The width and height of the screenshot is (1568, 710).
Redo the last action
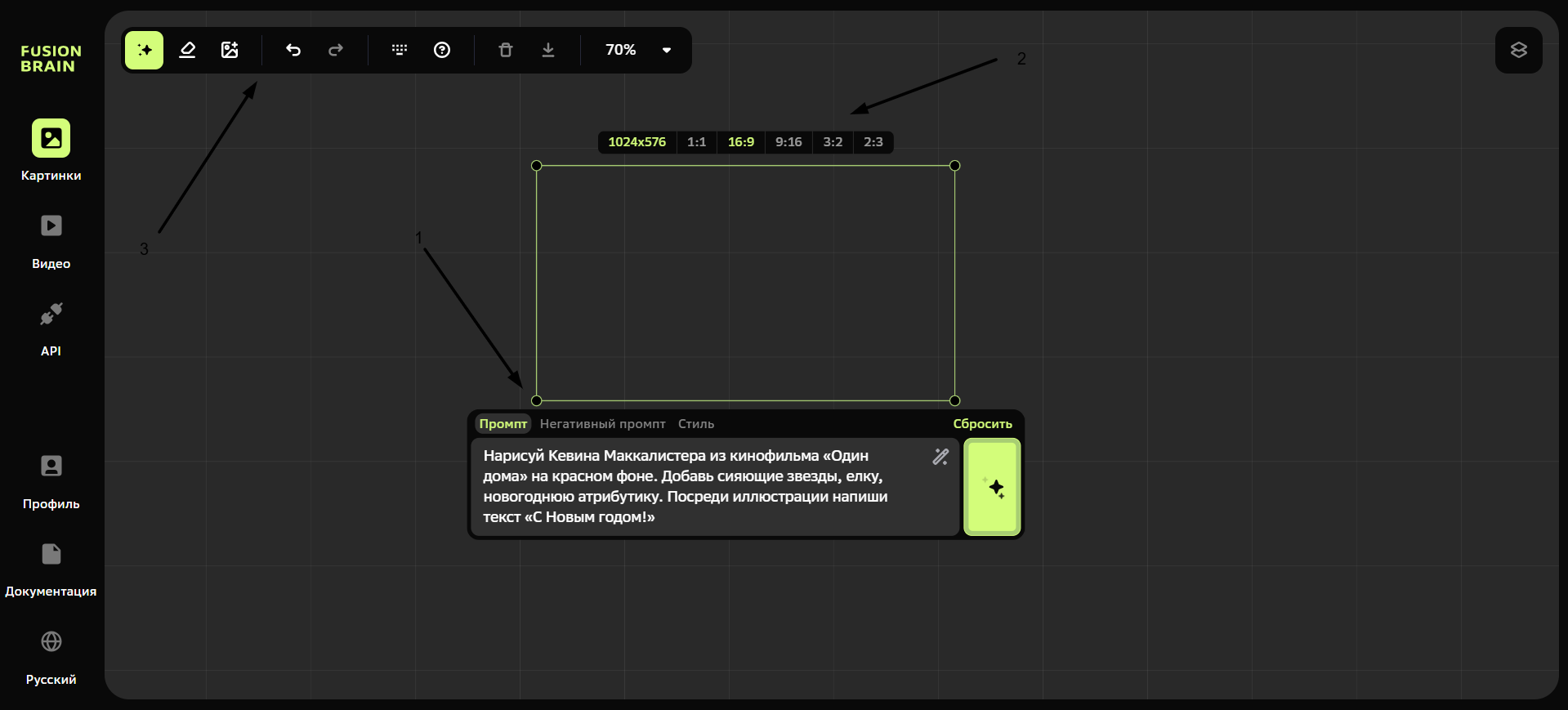click(336, 51)
